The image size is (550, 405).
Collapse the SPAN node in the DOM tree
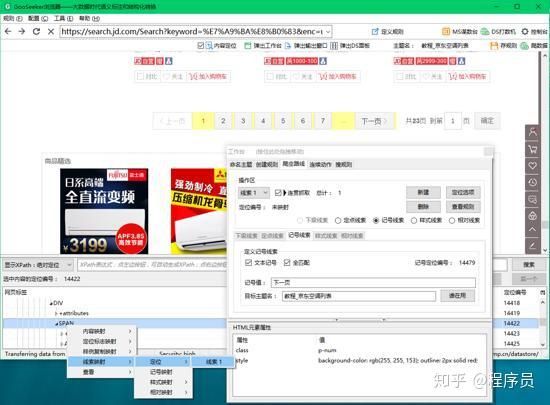[56, 323]
